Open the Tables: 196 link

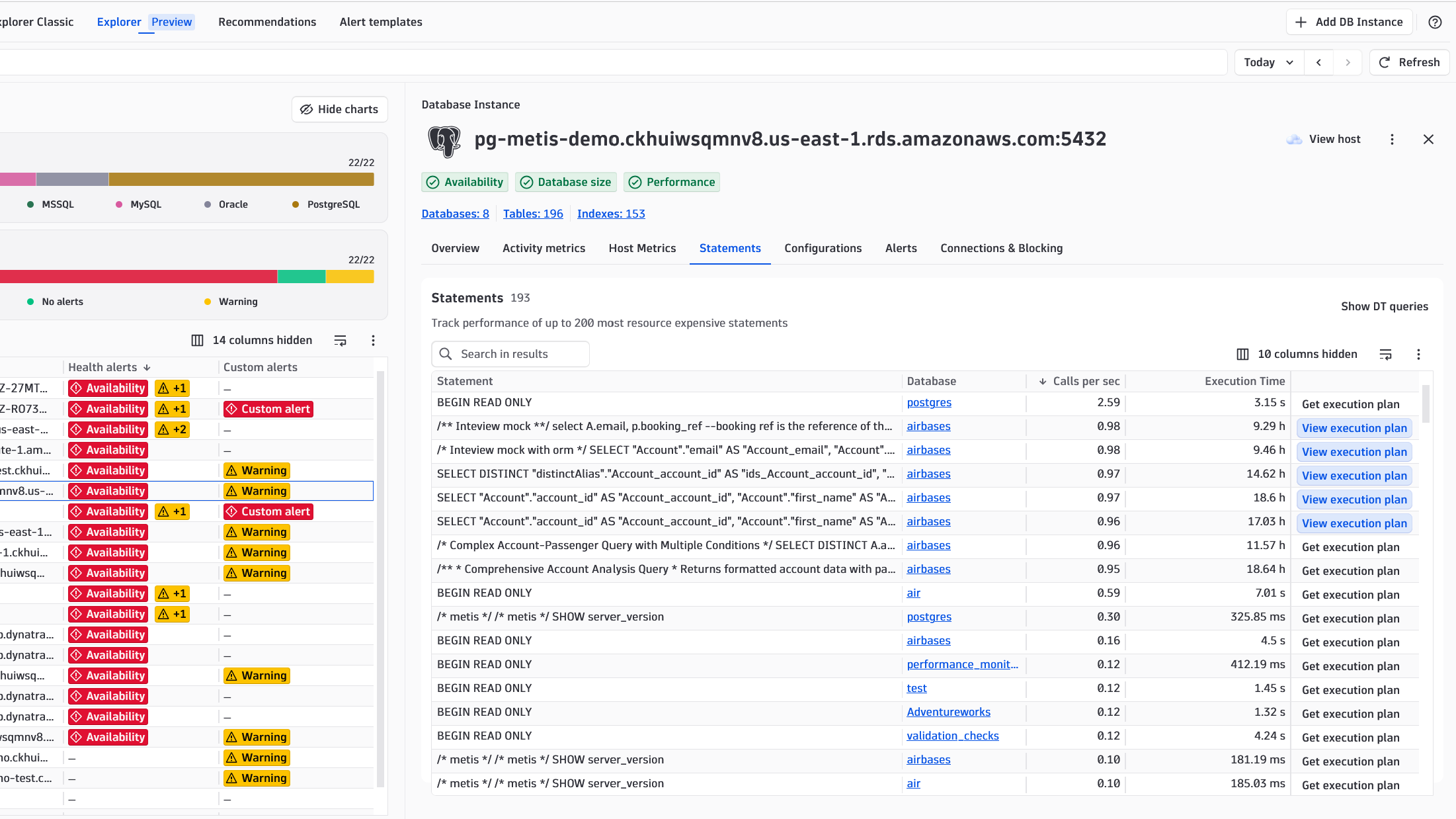pos(533,214)
